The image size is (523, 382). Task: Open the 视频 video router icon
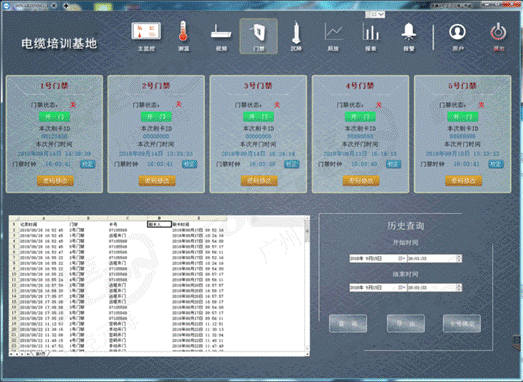coord(221,37)
